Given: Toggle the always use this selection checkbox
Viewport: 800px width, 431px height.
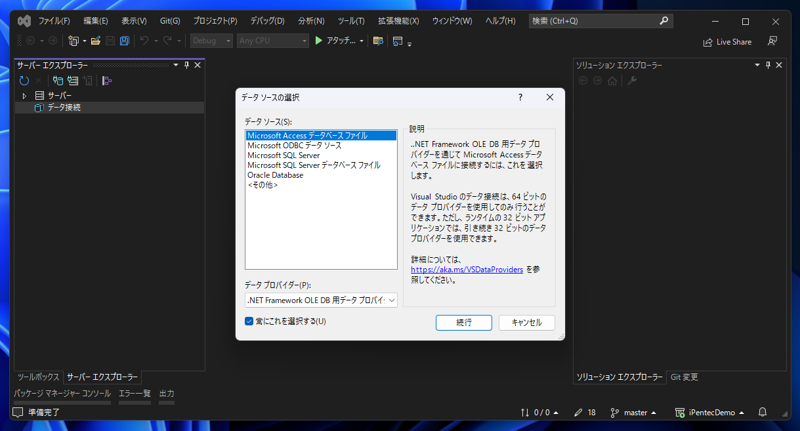Looking at the screenshot, I should 249,321.
